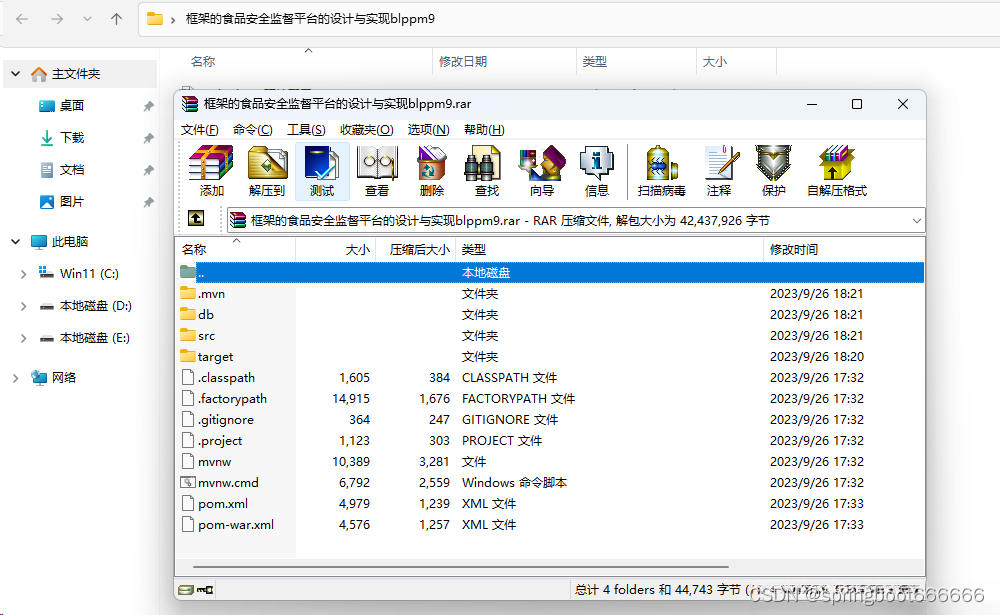Expand local disk (E:) node
This screenshot has width=1000, height=615.
point(24,338)
